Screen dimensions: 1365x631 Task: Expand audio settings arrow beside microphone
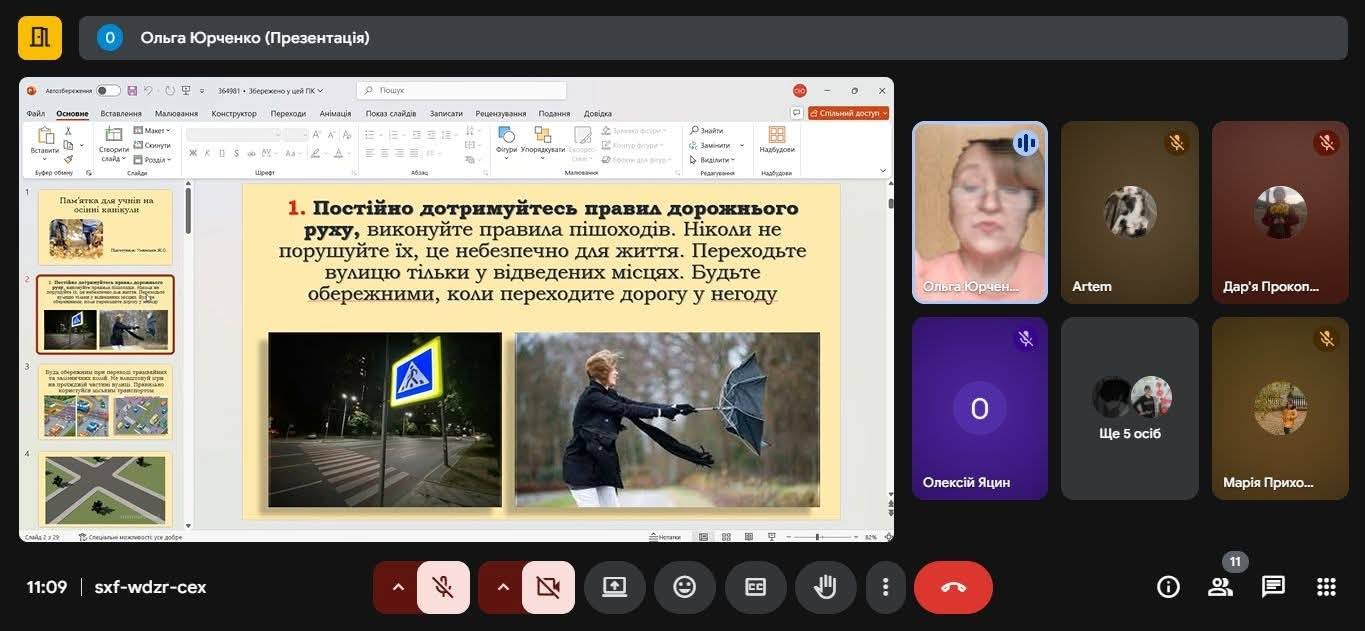[398, 587]
